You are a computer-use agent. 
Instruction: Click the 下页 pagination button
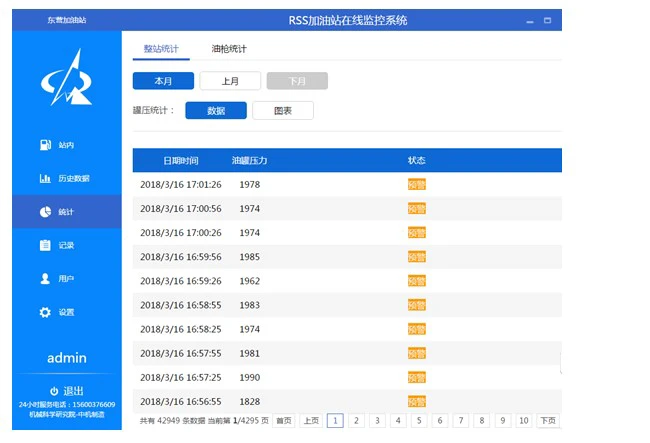tap(548, 421)
